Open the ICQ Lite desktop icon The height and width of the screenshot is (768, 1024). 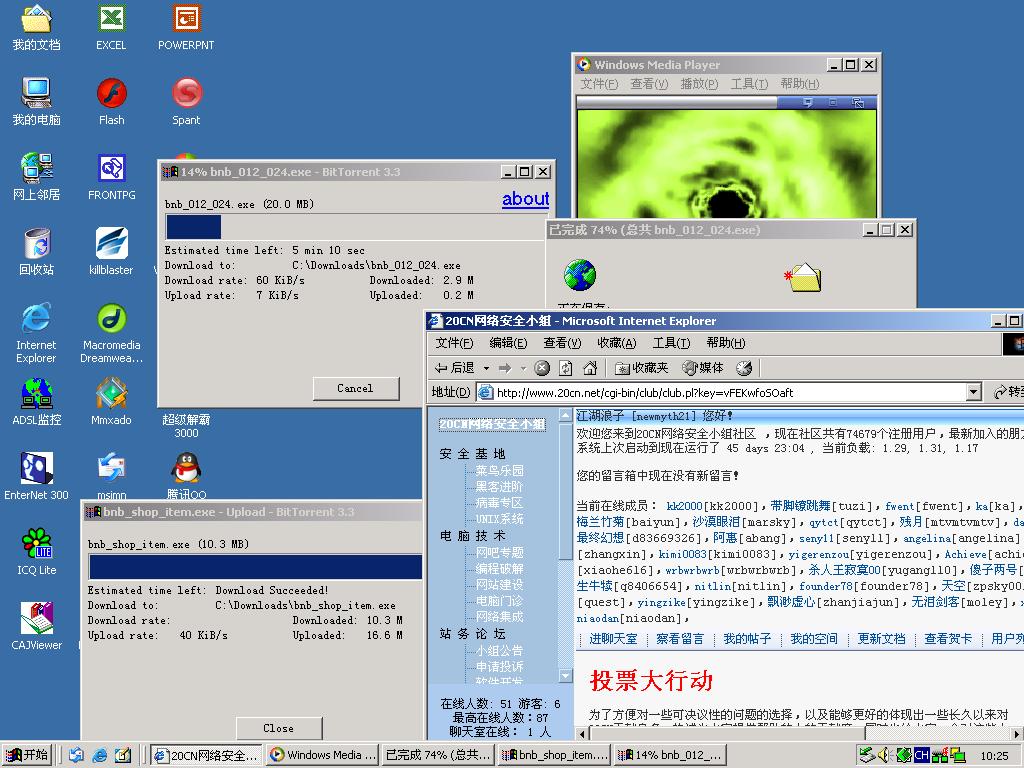pyautogui.click(x=37, y=552)
